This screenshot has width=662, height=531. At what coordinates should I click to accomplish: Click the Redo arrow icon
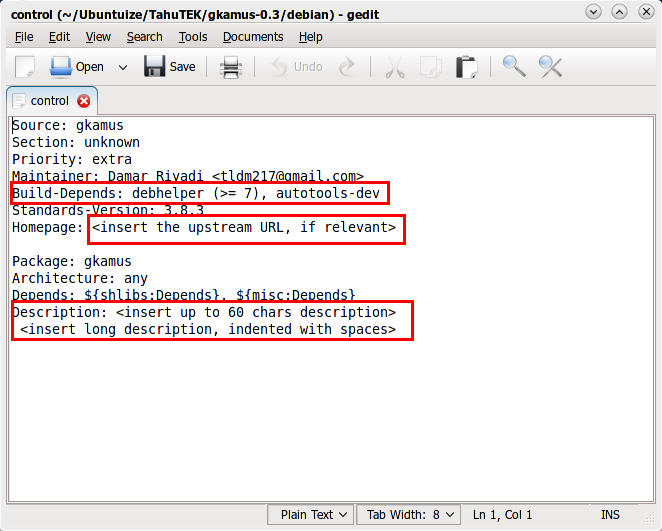[347, 67]
